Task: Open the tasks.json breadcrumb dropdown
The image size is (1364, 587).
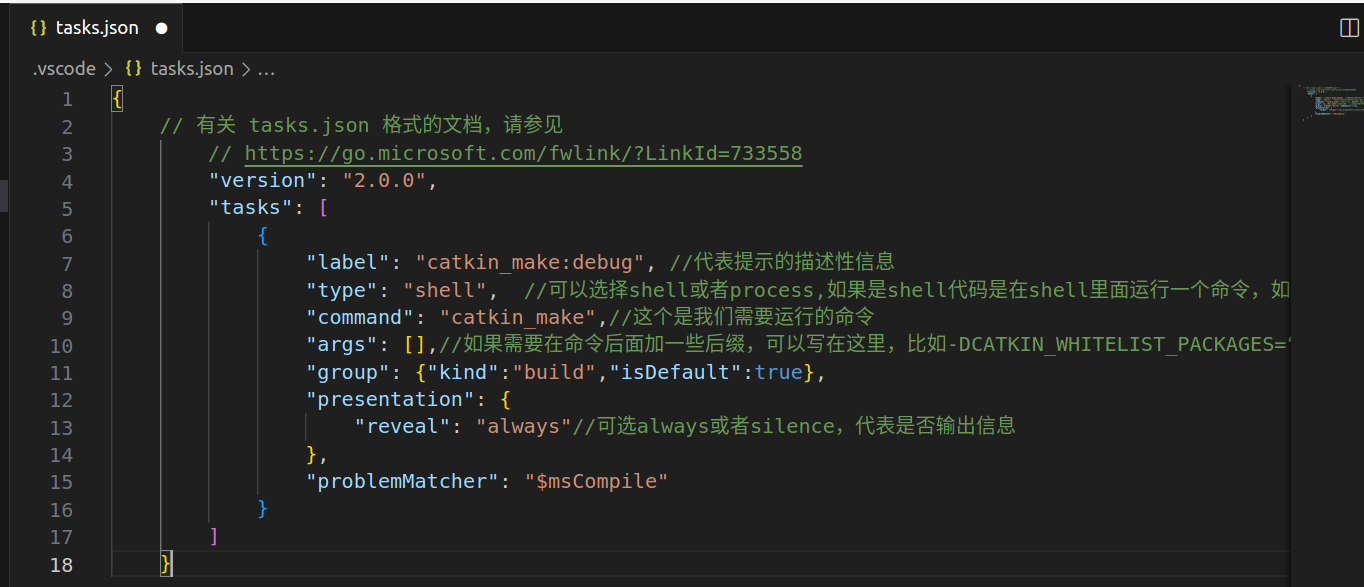Action: click(x=192, y=69)
